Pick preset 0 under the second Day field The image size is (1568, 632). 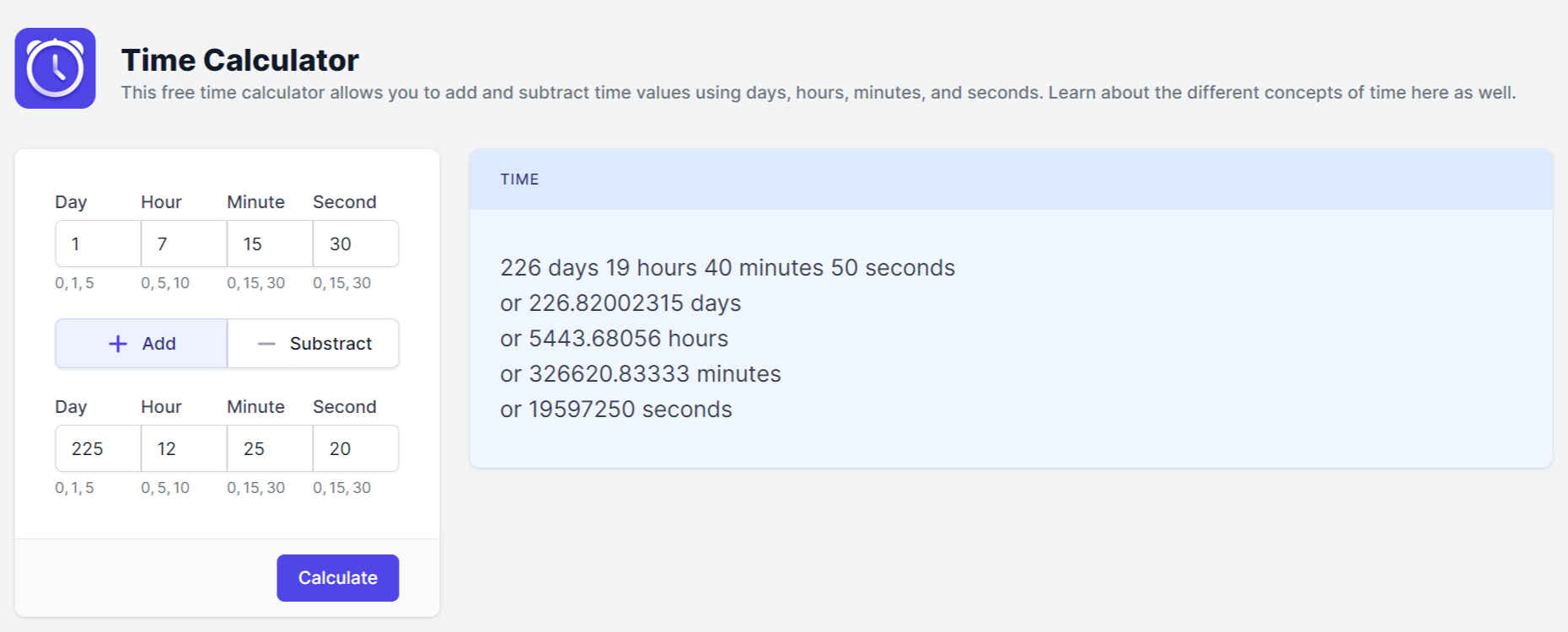(x=59, y=488)
